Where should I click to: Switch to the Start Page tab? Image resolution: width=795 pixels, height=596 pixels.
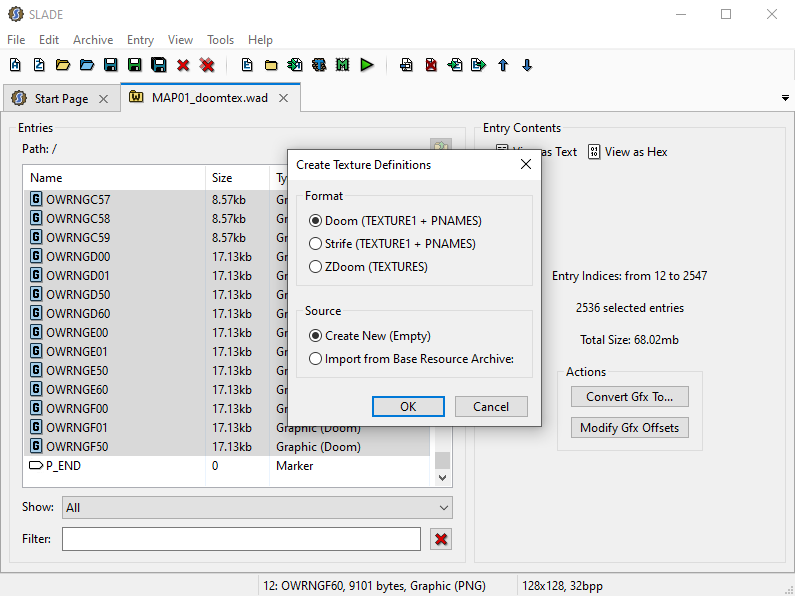60,99
